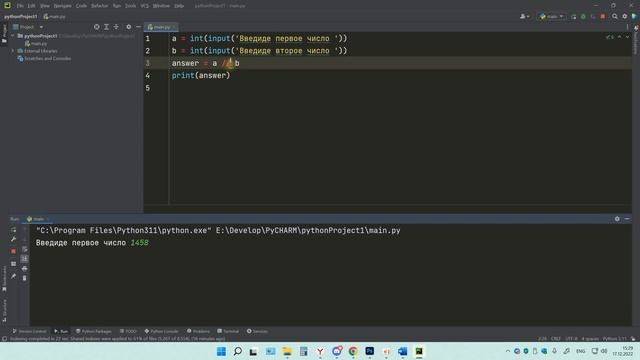640x360 pixels.
Task: Open the user account dropdown
Action: (x=524, y=17)
